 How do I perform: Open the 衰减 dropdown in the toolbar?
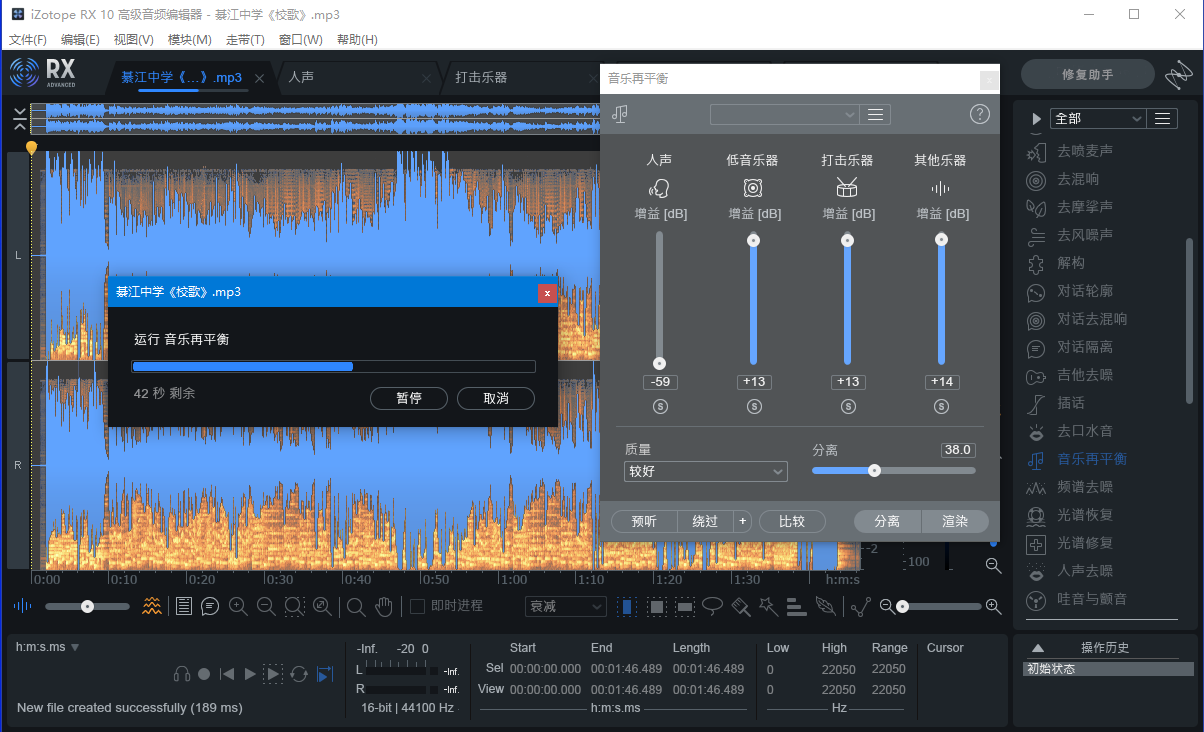[566, 606]
